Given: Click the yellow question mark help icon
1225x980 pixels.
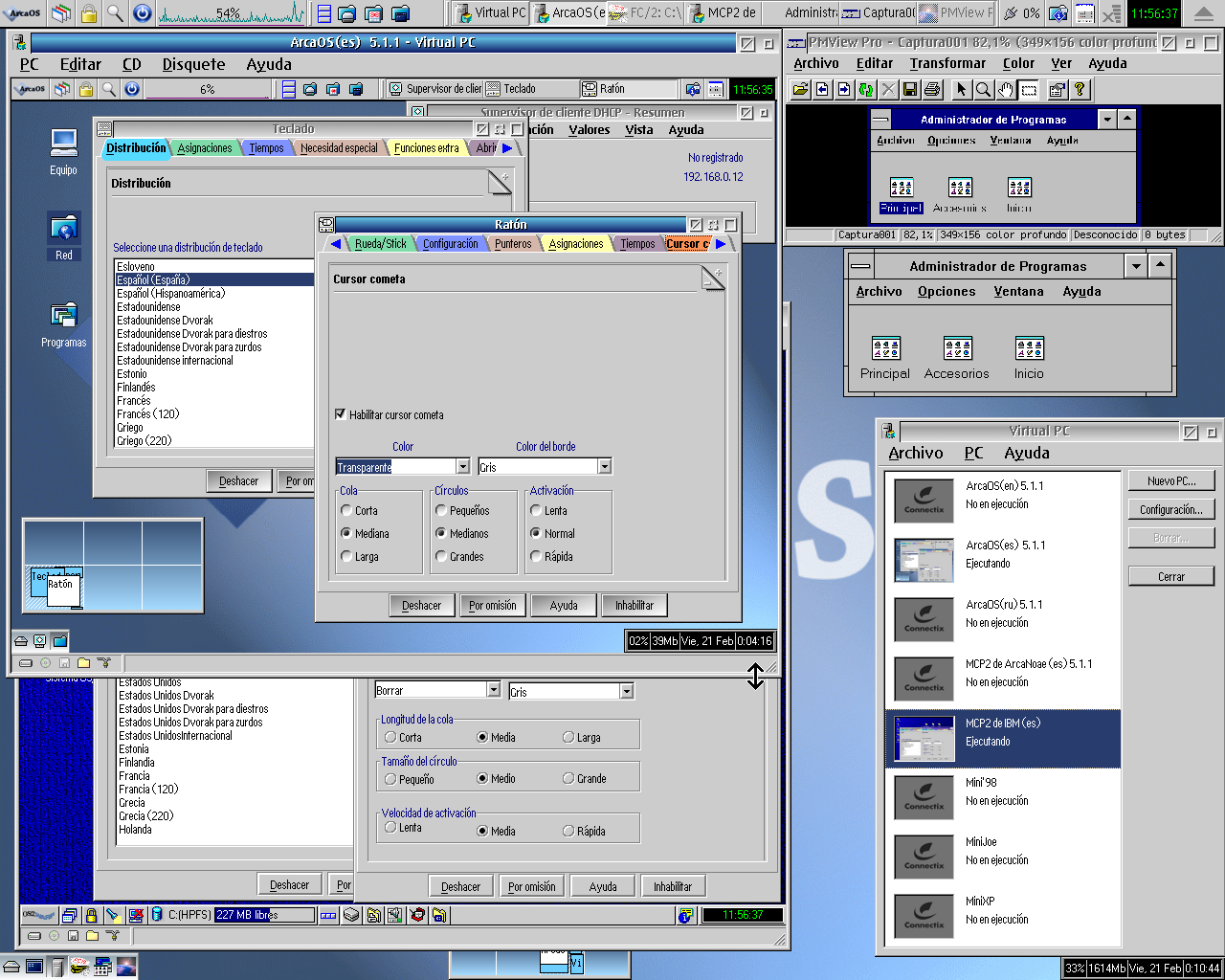Looking at the screenshot, I should (1080, 89).
